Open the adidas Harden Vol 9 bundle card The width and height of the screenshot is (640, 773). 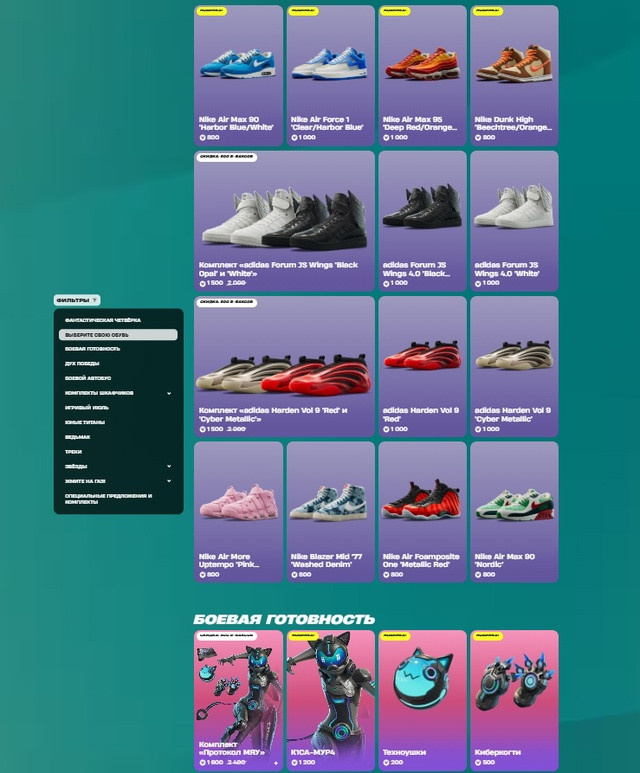tap(284, 366)
